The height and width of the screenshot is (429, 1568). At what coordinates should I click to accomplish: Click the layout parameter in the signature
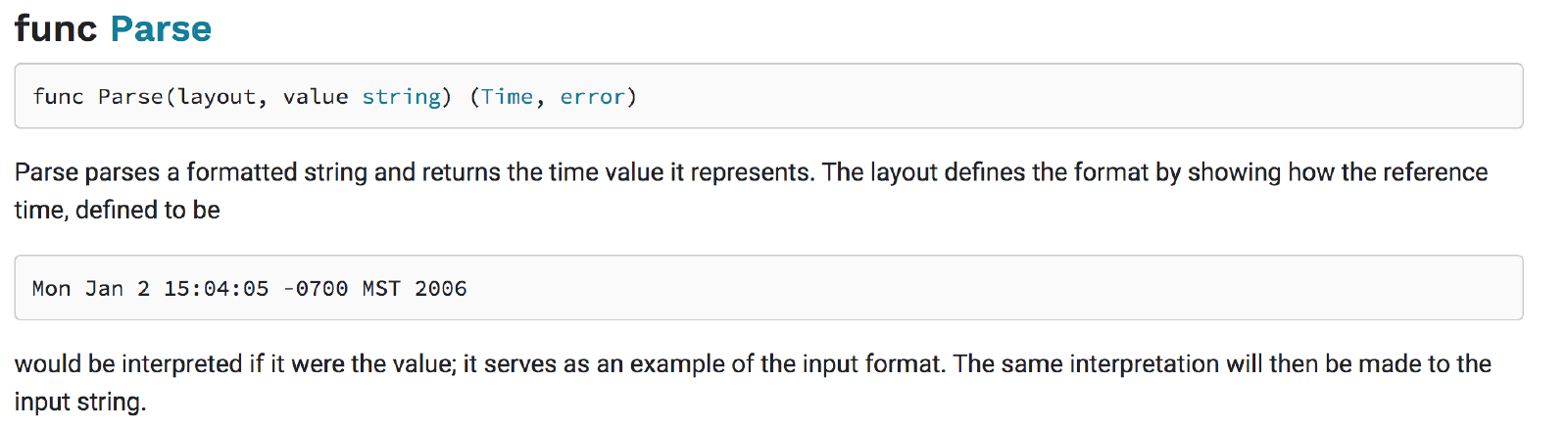tap(217, 97)
